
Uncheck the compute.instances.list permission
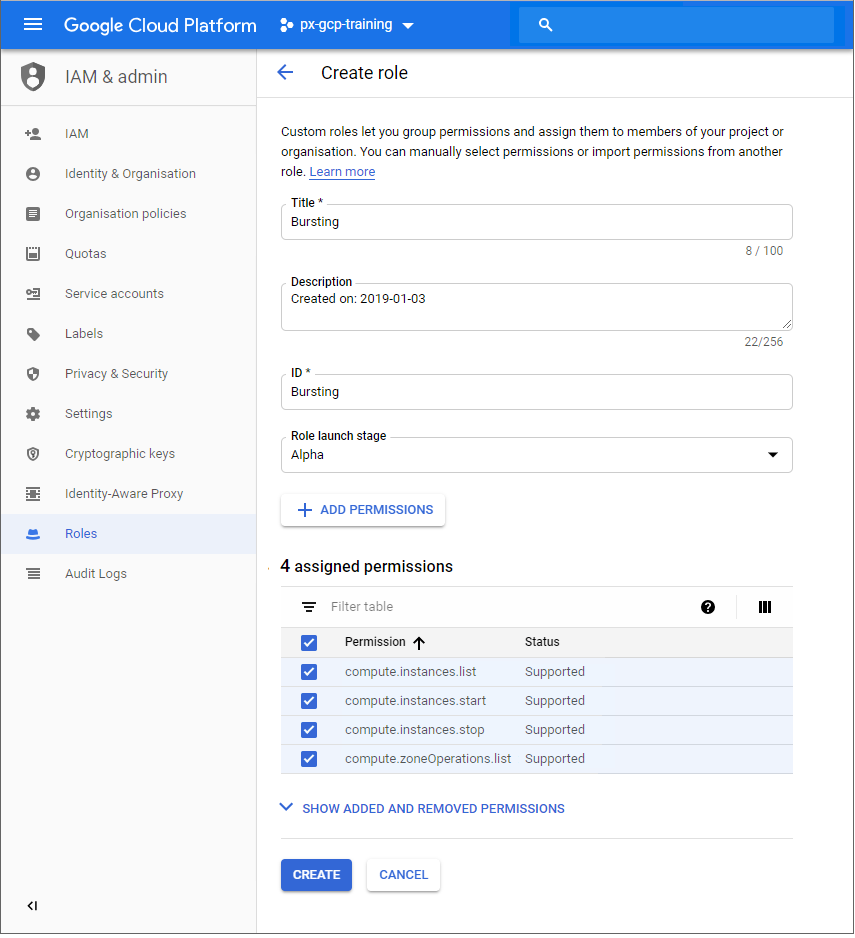309,672
